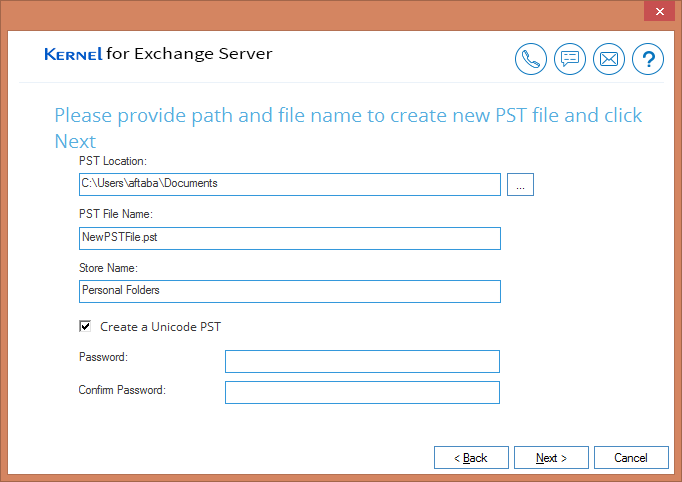Screen dimensions: 682x482
Task: Uncheck Create a Unicode PST checkbox
Action: [x=85, y=326]
